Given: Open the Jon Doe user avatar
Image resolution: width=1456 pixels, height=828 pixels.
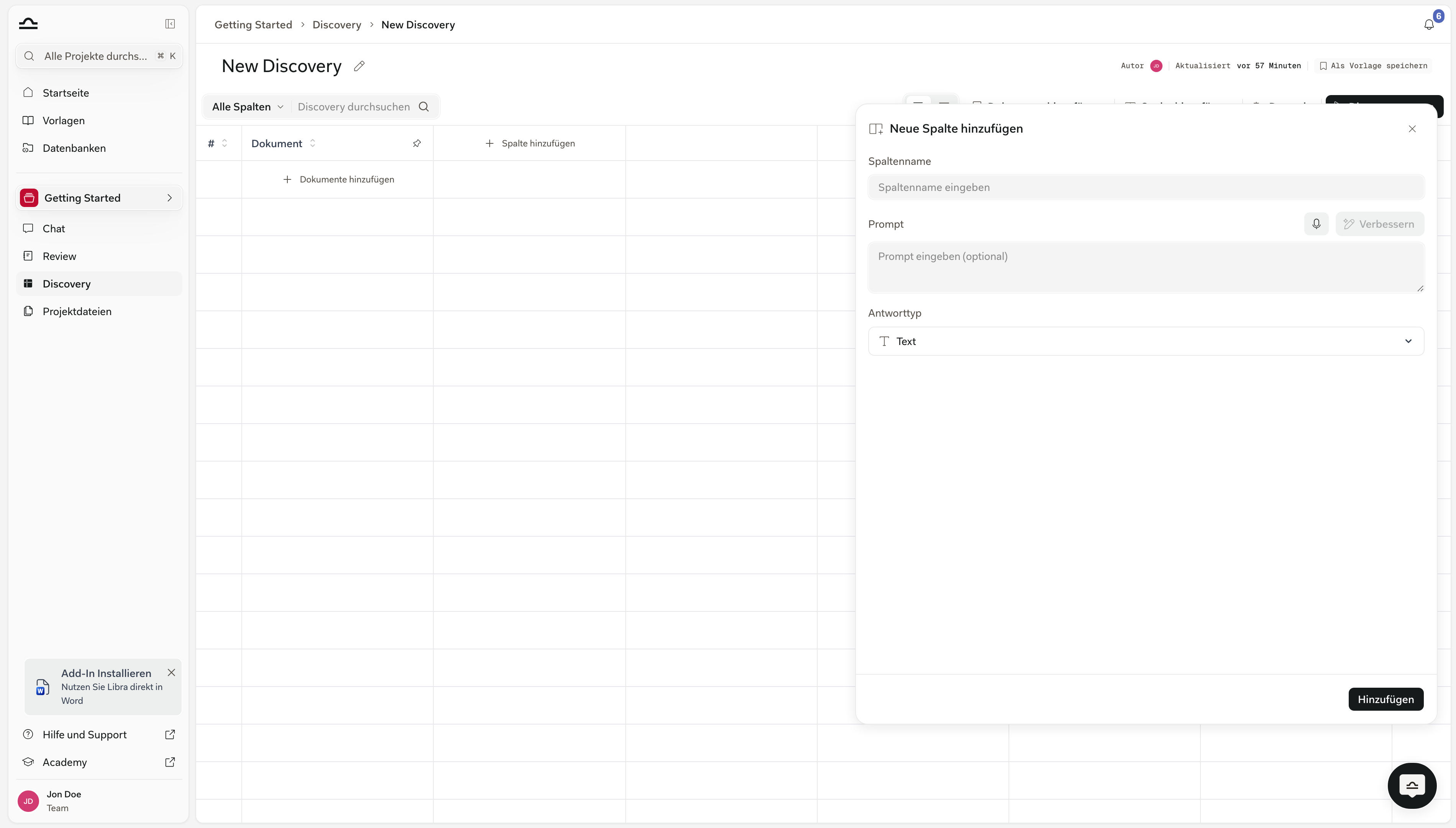Looking at the screenshot, I should (x=28, y=801).
